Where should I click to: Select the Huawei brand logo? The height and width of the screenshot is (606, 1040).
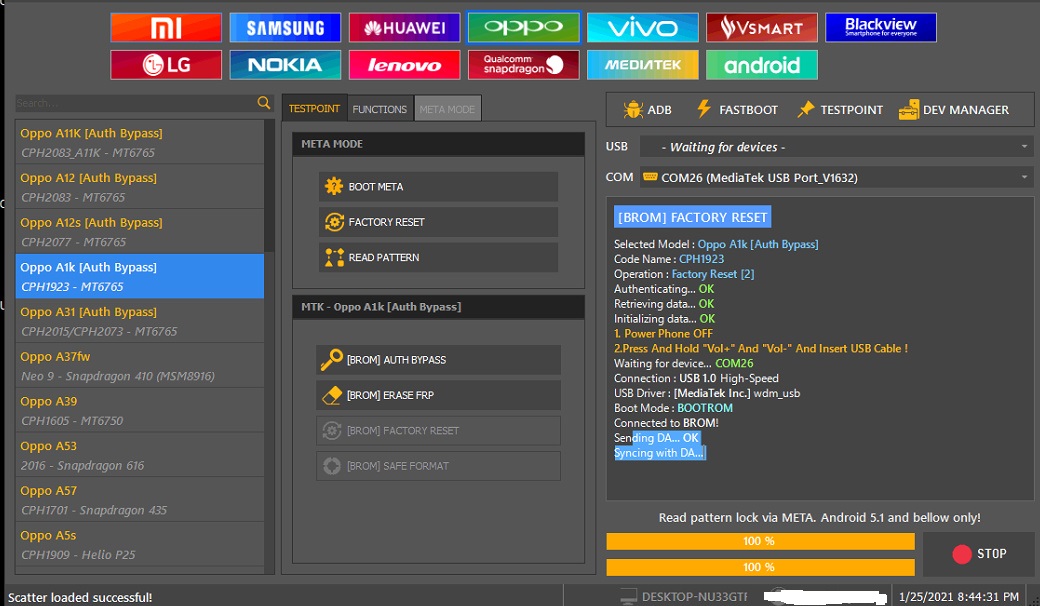coord(405,28)
